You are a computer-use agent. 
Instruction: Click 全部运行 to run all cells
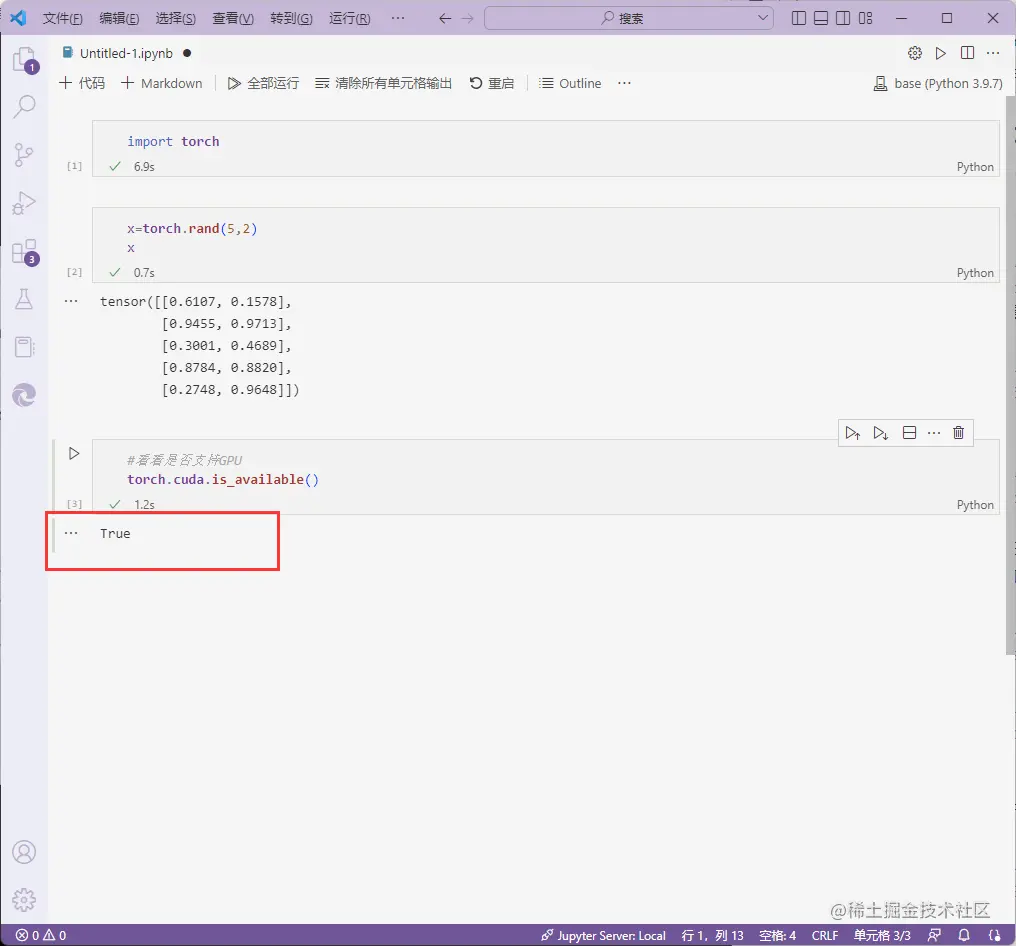pyautogui.click(x=264, y=83)
